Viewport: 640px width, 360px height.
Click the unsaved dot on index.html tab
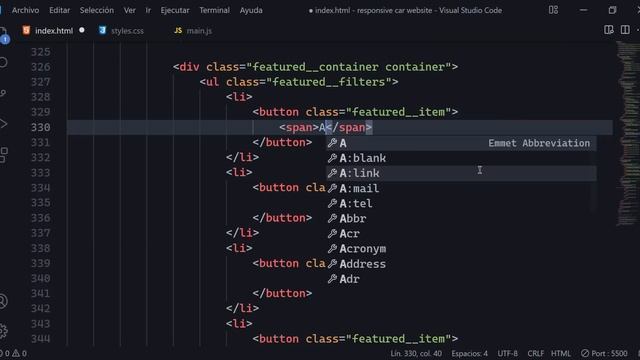[x=82, y=30]
